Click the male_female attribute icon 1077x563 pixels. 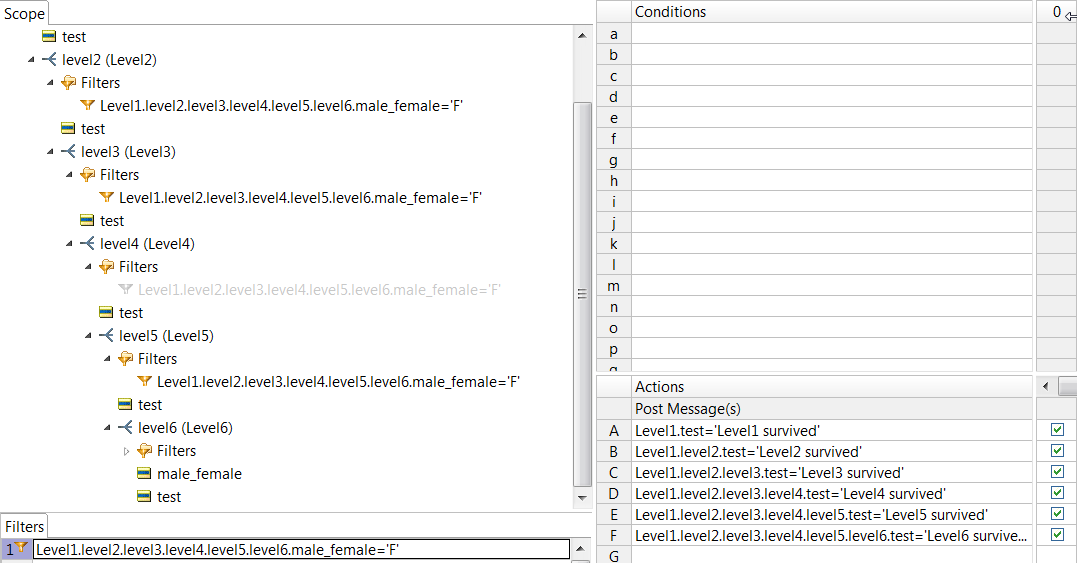point(144,474)
